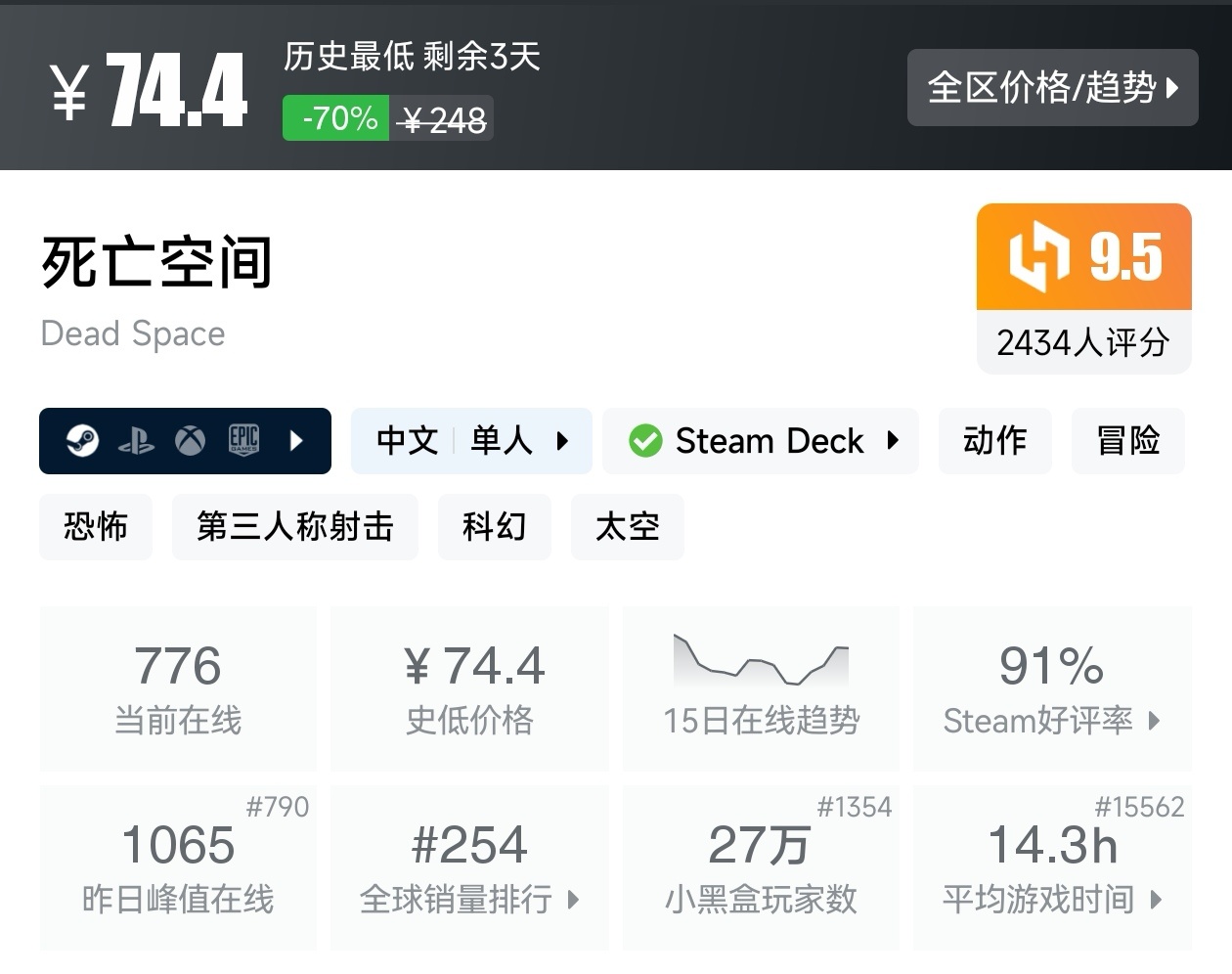The height and width of the screenshot is (974, 1232).
Task: Click the arrow beside Steam好评率
Action: pyautogui.click(x=1155, y=722)
